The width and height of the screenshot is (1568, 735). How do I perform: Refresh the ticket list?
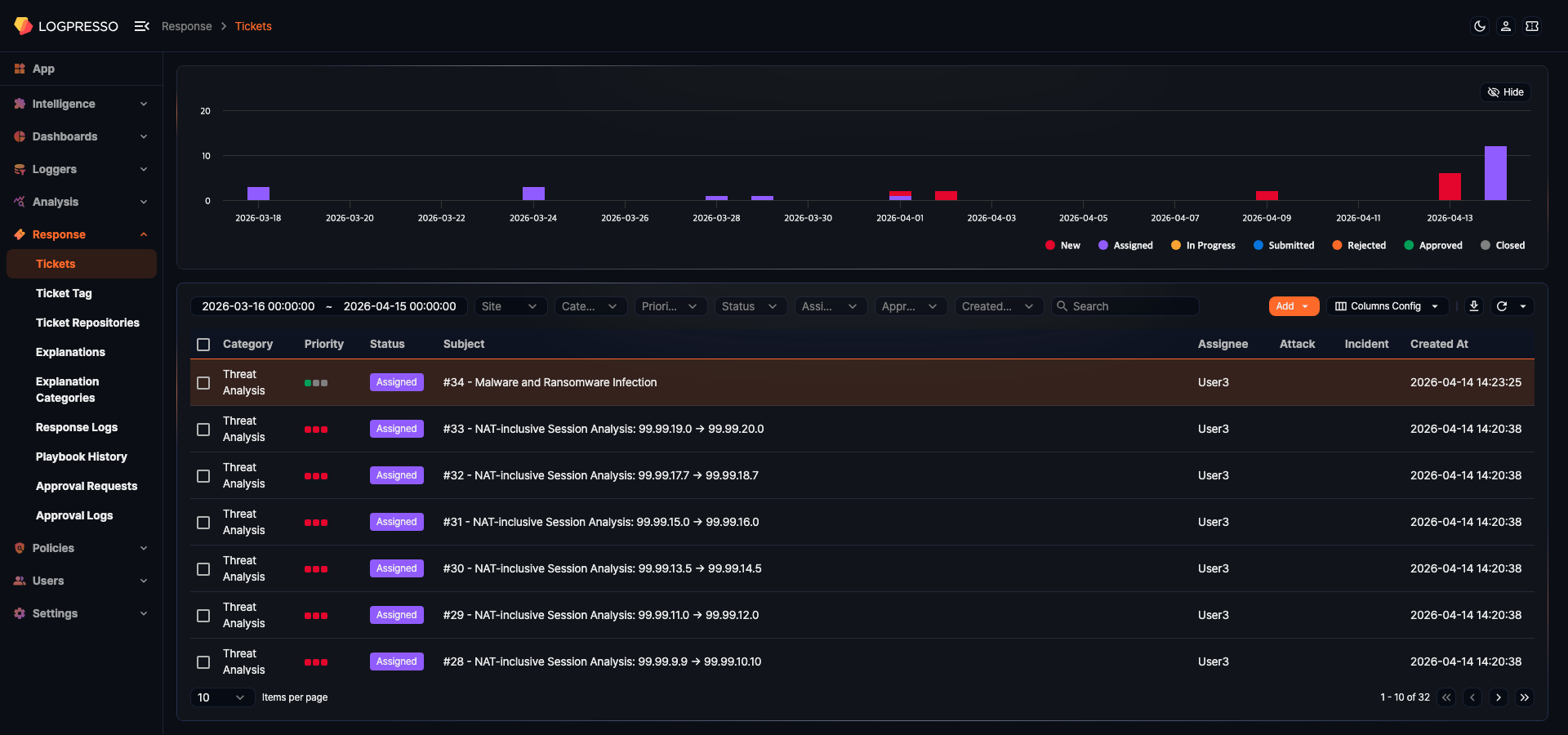coord(1501,306)
